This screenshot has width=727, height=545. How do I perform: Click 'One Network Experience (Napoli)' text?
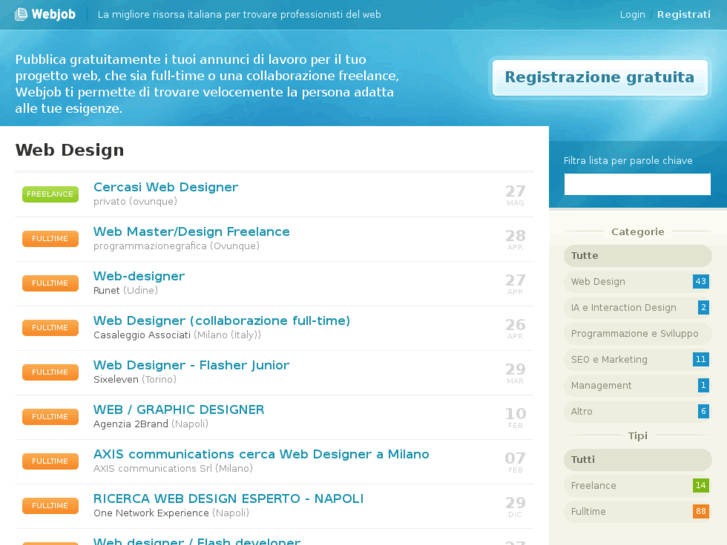coord(171,513)
